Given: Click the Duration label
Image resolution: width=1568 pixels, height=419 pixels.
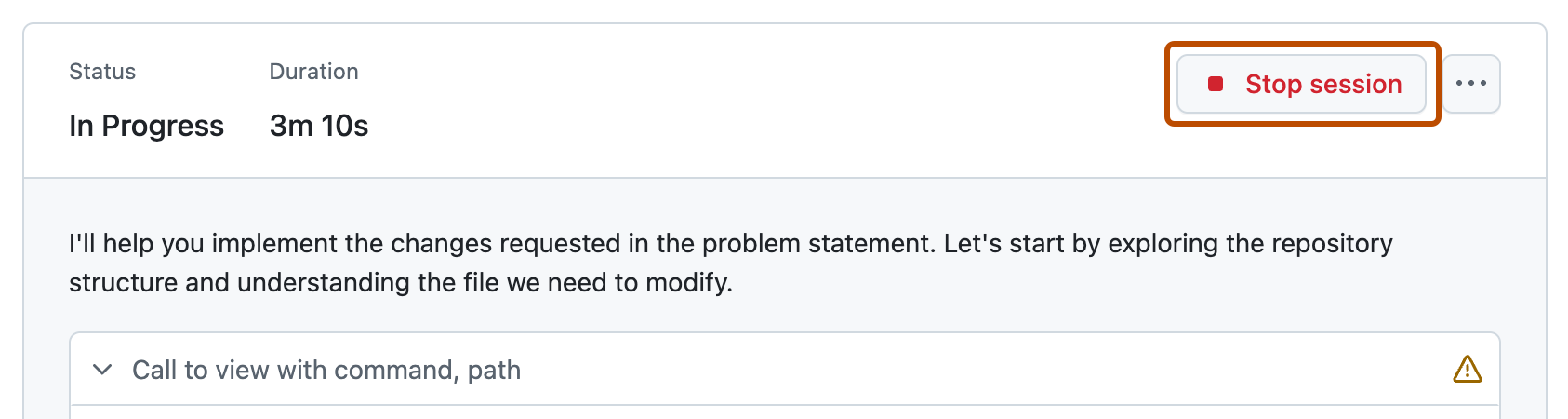Looking at the screenshot, I should point(313,72).
